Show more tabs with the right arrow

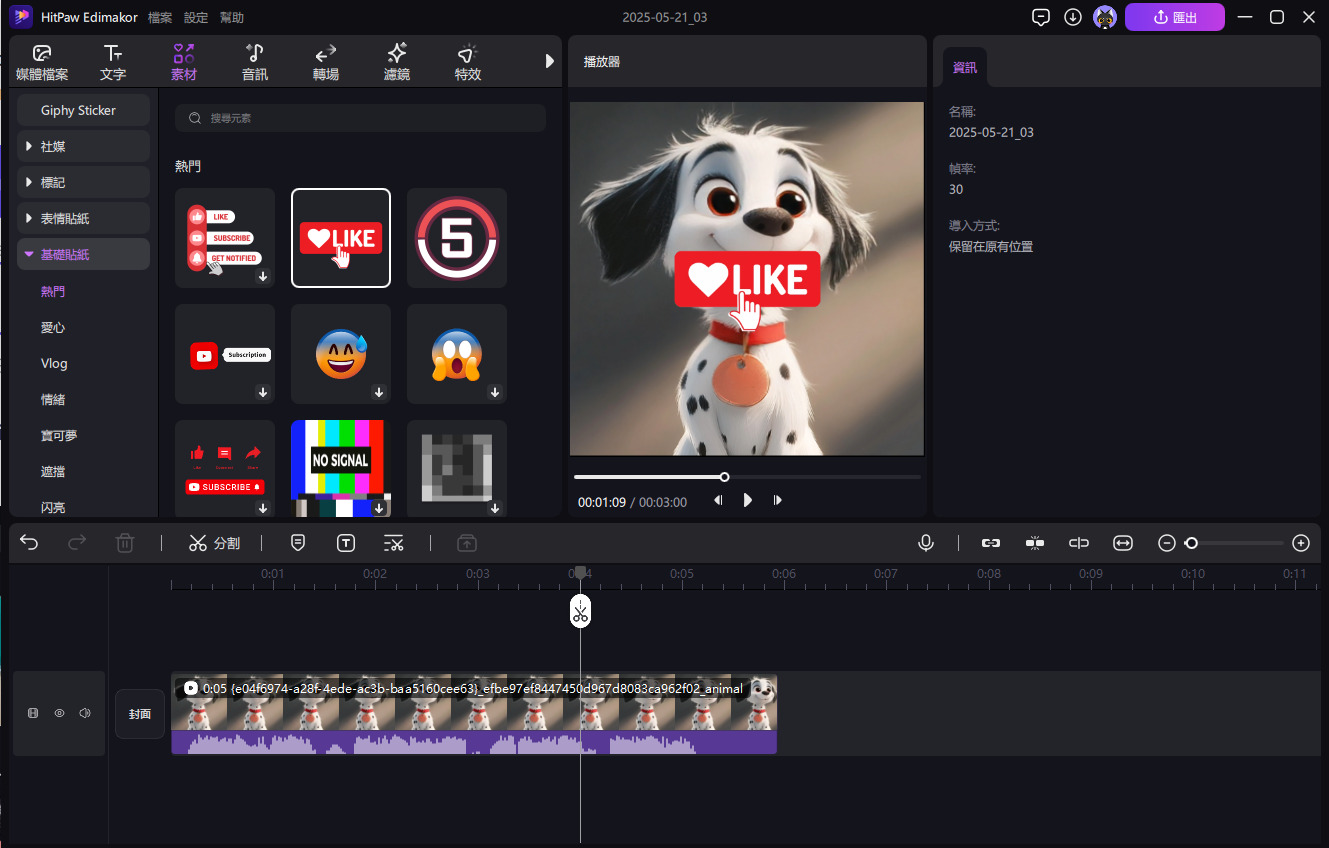(549, 61)
